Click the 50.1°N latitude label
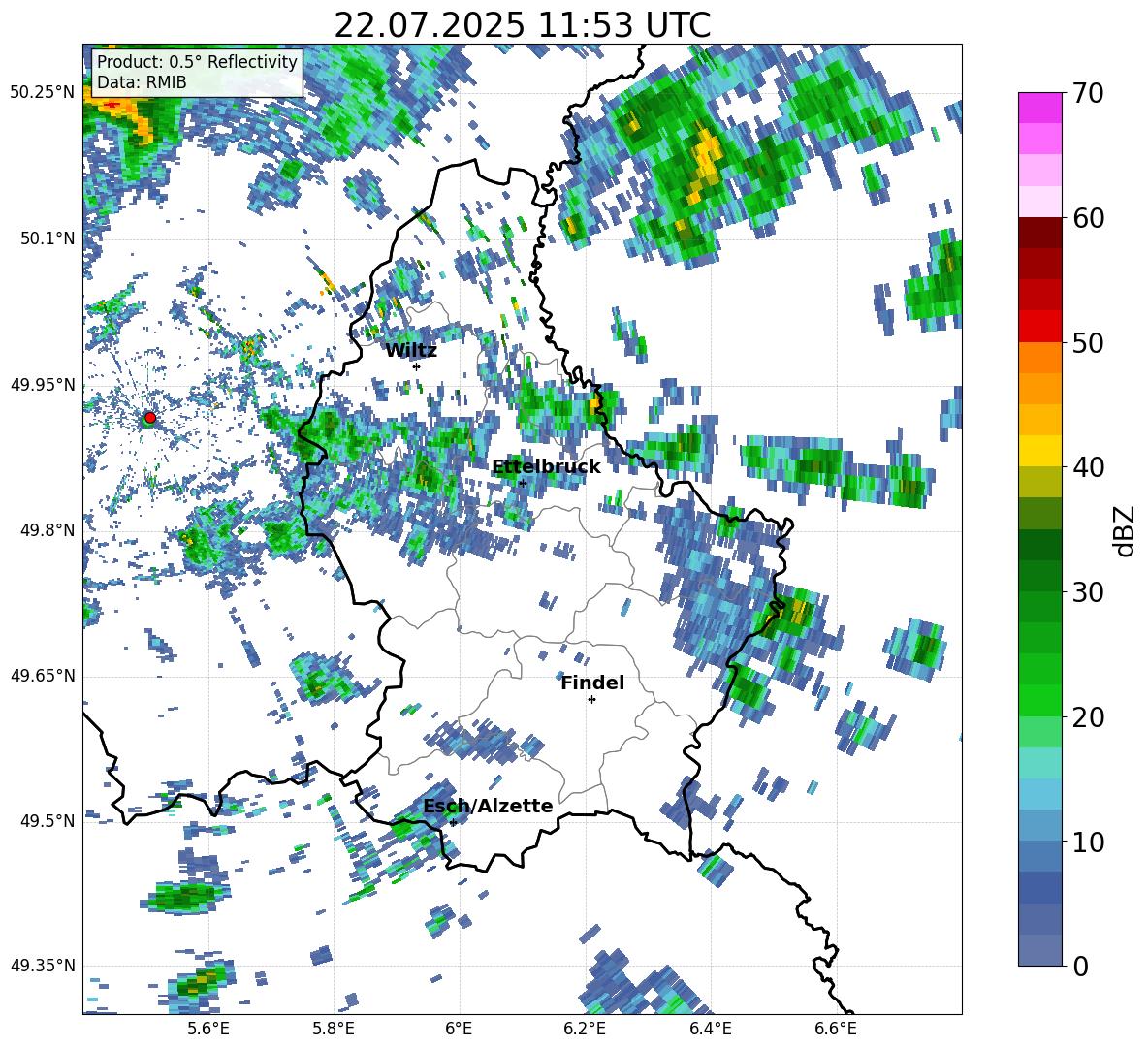 pyautogui.click(x=48, y=238)
